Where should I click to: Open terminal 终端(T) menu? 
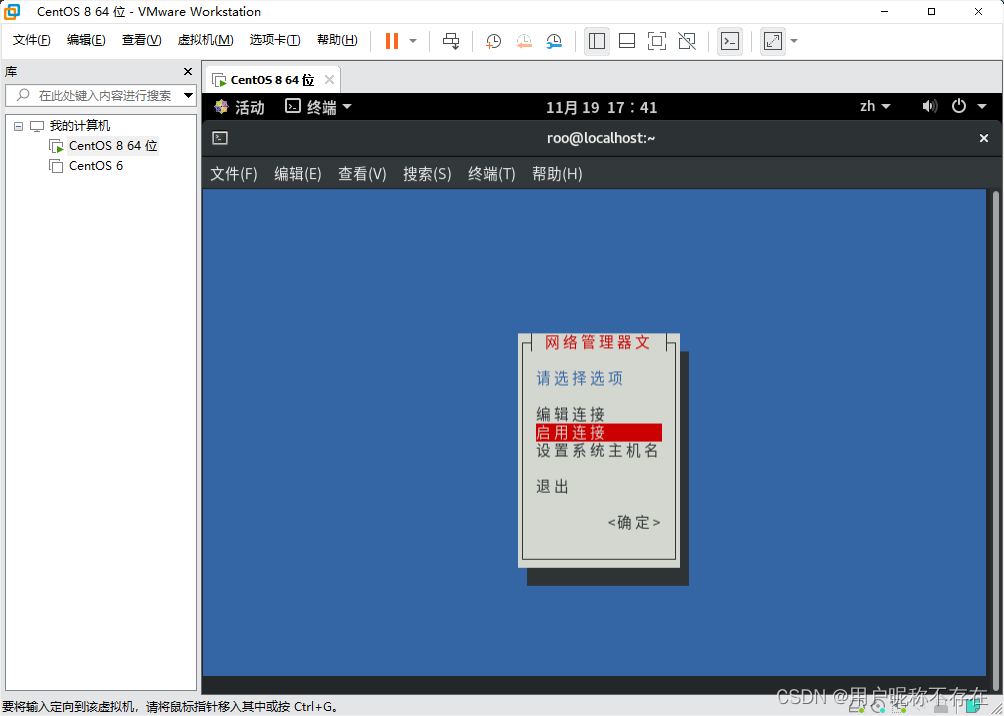[x=492, y=174]
